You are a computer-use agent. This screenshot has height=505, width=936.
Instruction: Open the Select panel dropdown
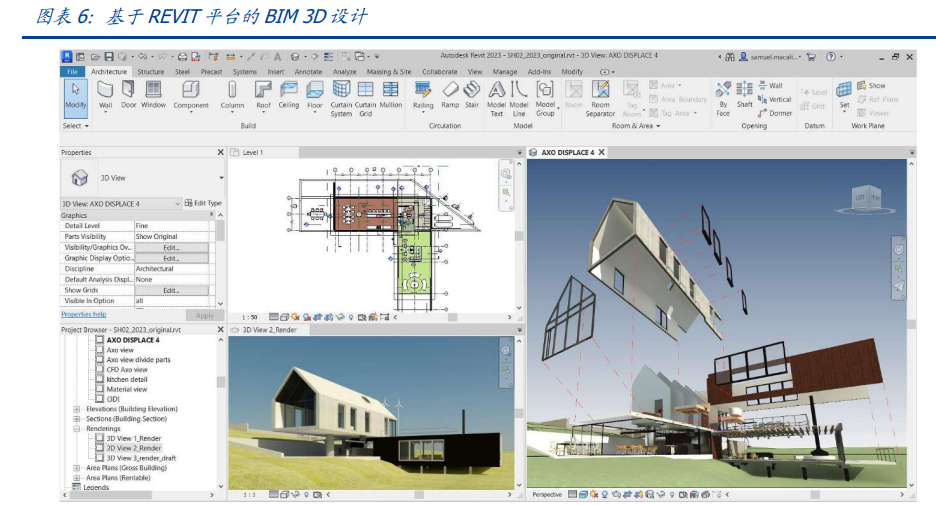(76, 126)
